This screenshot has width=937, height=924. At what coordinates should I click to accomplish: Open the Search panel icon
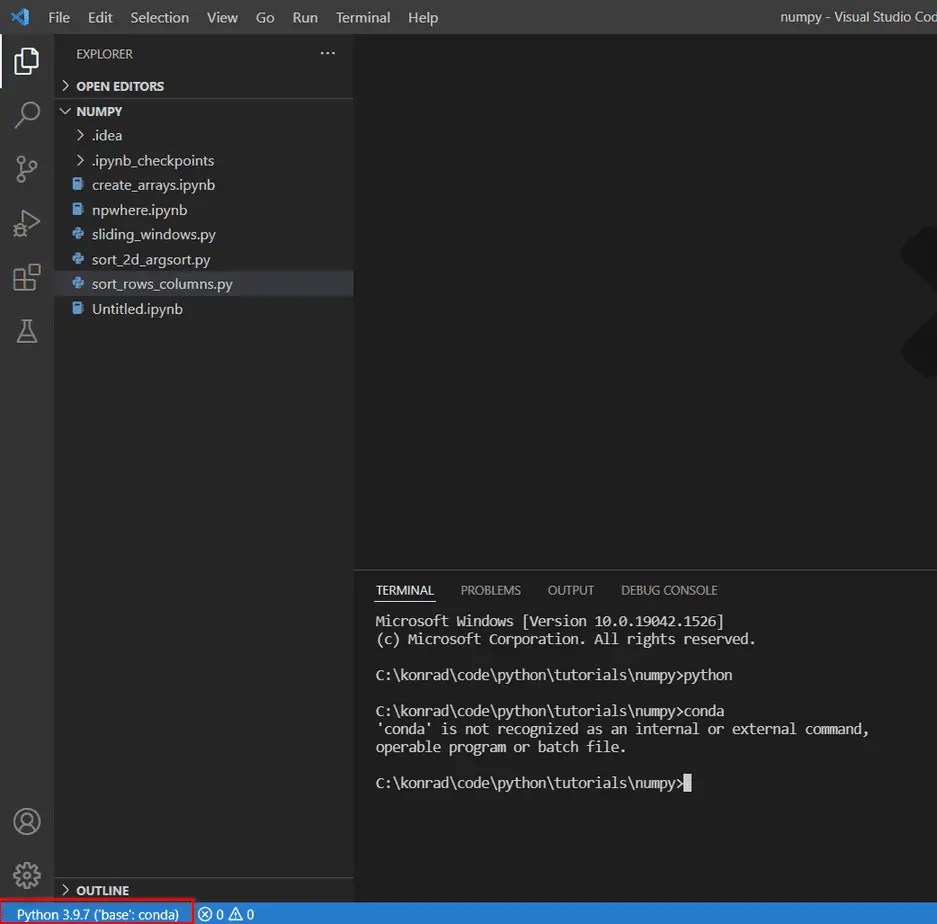pyautogui.click(x=26, y=115)
